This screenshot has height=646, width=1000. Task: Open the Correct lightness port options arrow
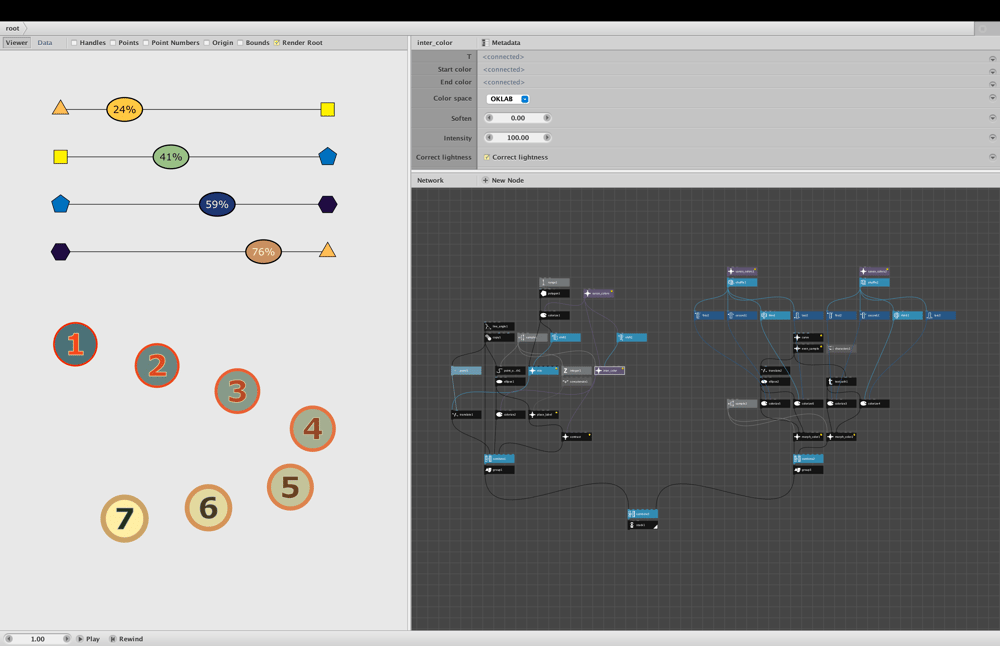pos(992,156)
